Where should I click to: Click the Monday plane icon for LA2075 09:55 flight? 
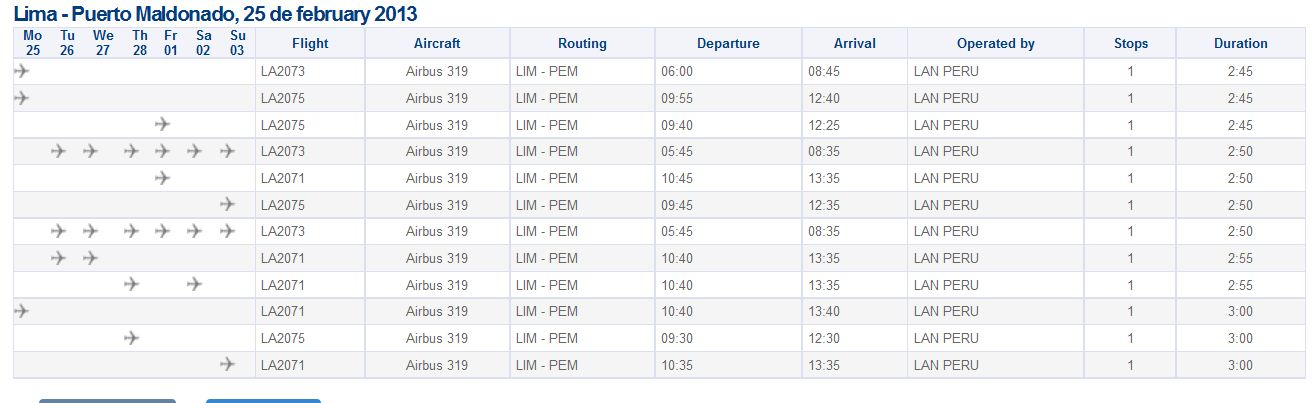click(22, 98)
